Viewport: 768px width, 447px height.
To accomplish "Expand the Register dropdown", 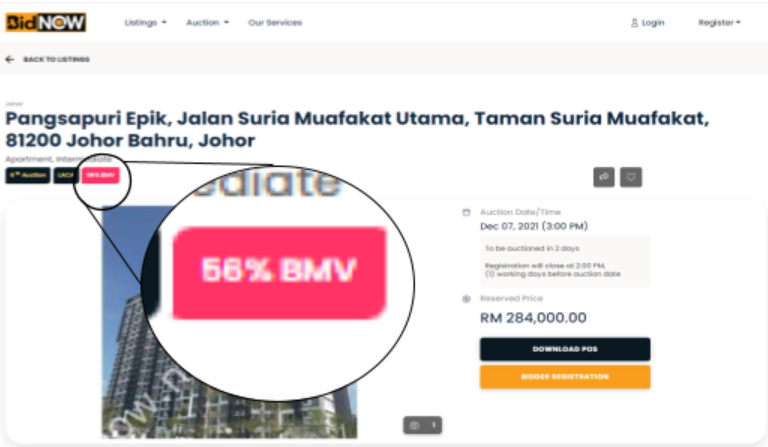I will 719,23.
